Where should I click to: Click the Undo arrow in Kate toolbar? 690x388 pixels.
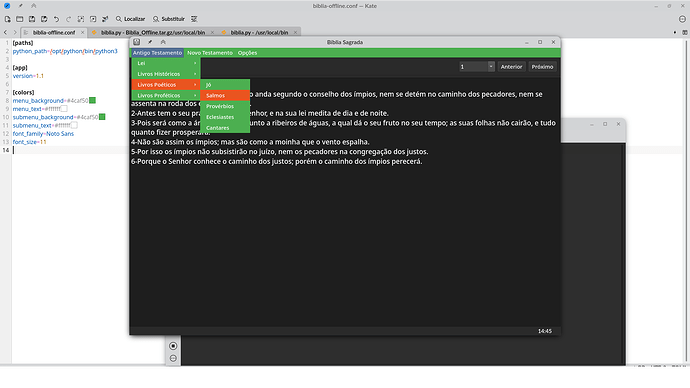point(56,19)
